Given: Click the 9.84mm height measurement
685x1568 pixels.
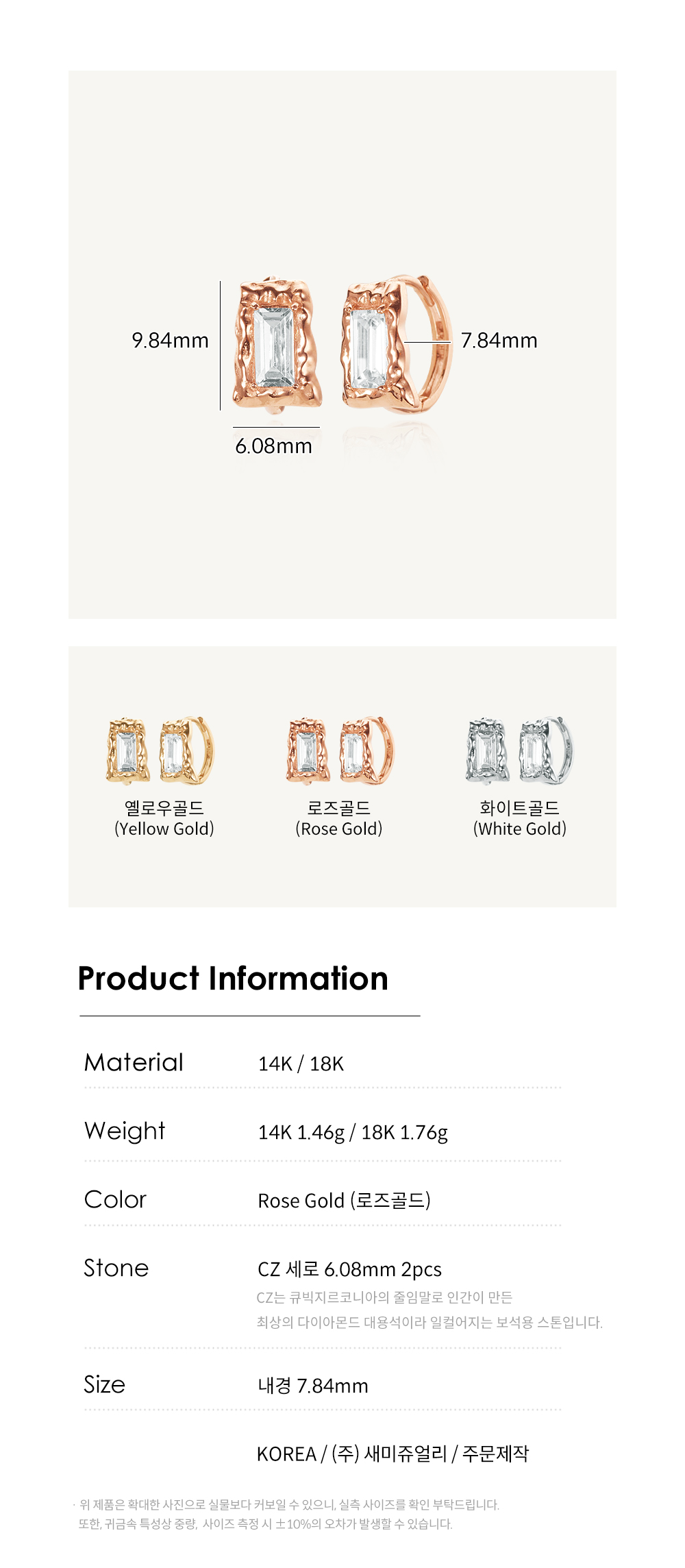Looking at the screenshot, I should tap(170, 341).
